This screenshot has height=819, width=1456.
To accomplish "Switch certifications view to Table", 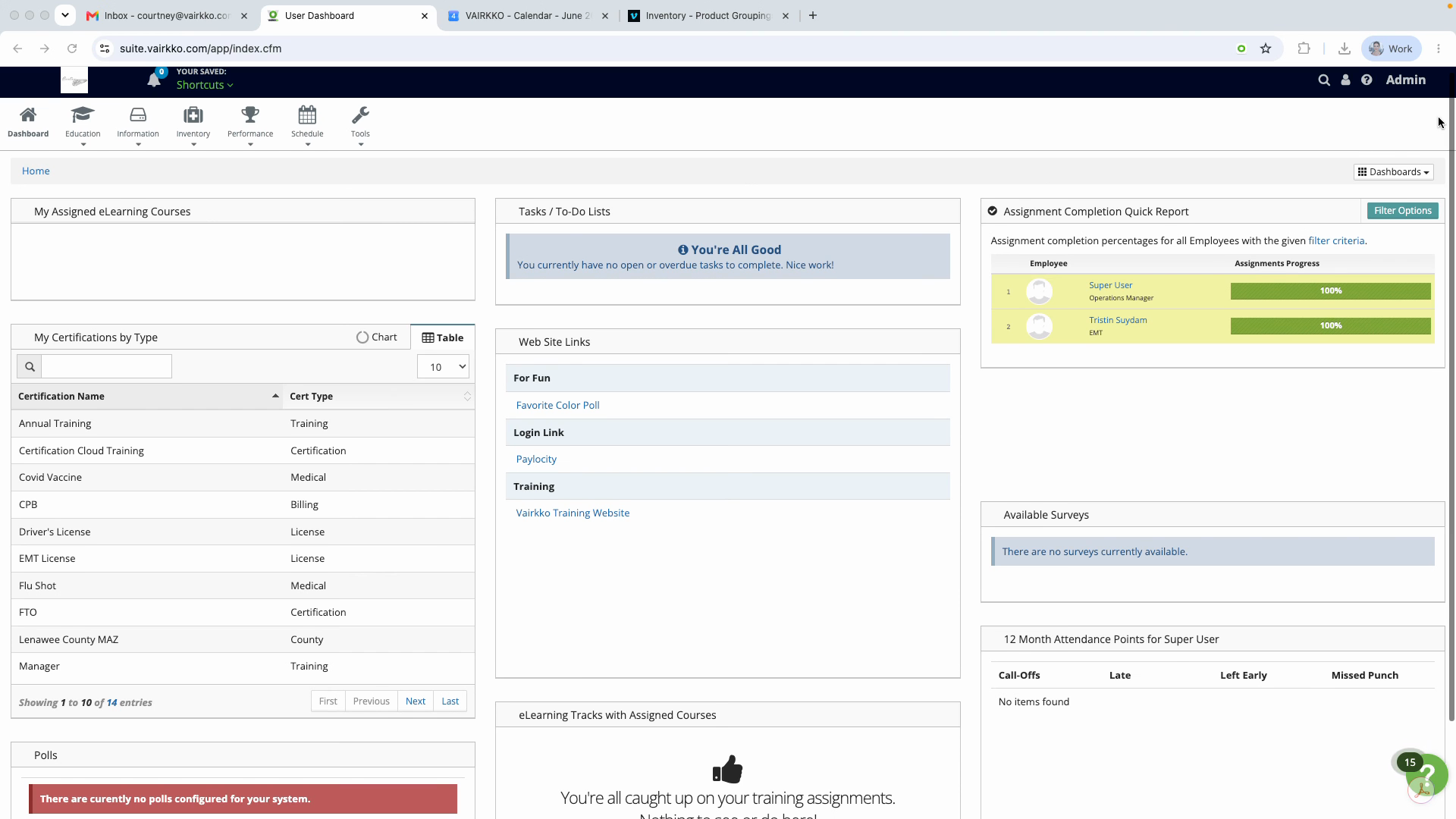I will [x=443, y=338].
